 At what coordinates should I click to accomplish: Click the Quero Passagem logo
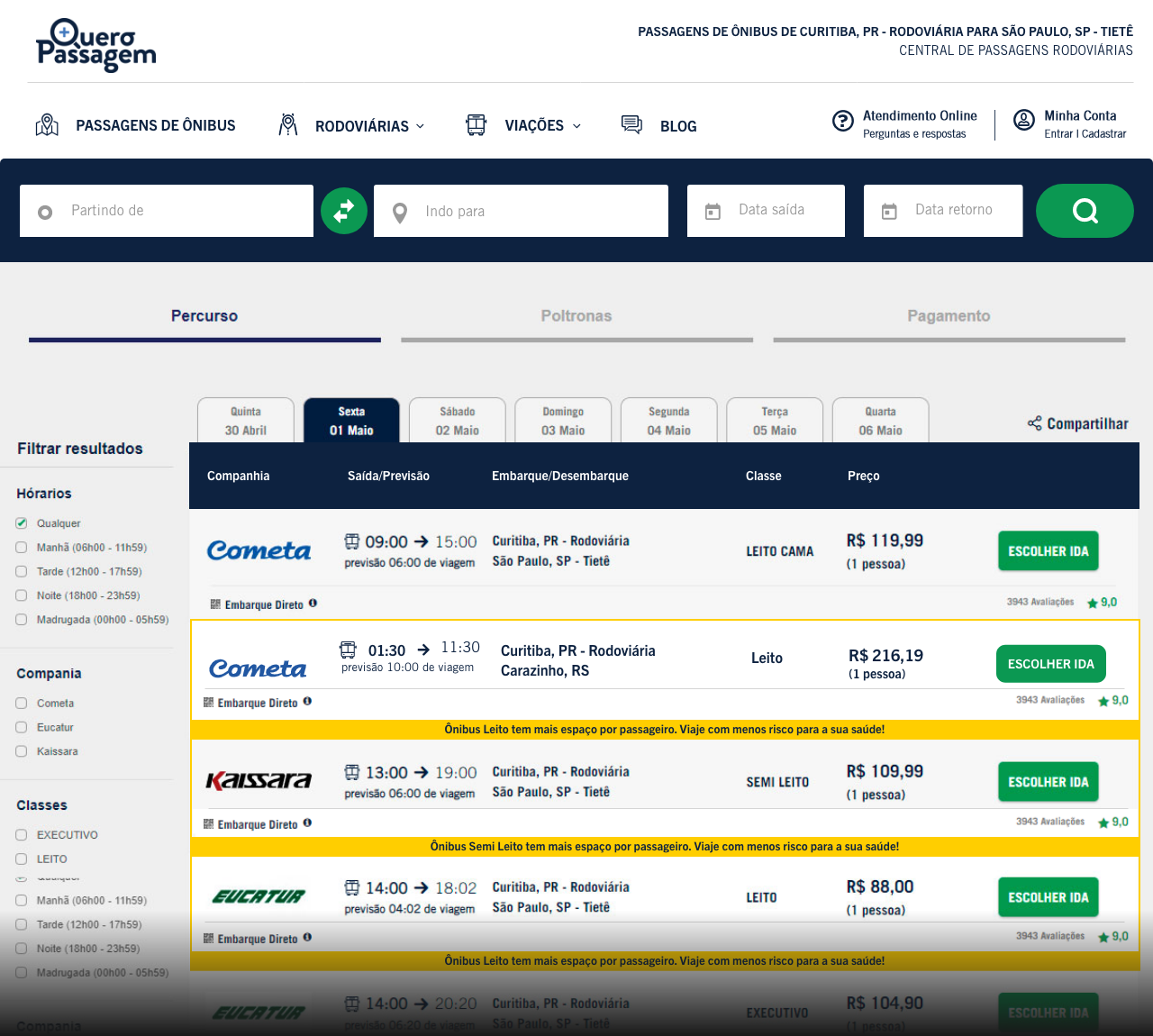95,45
